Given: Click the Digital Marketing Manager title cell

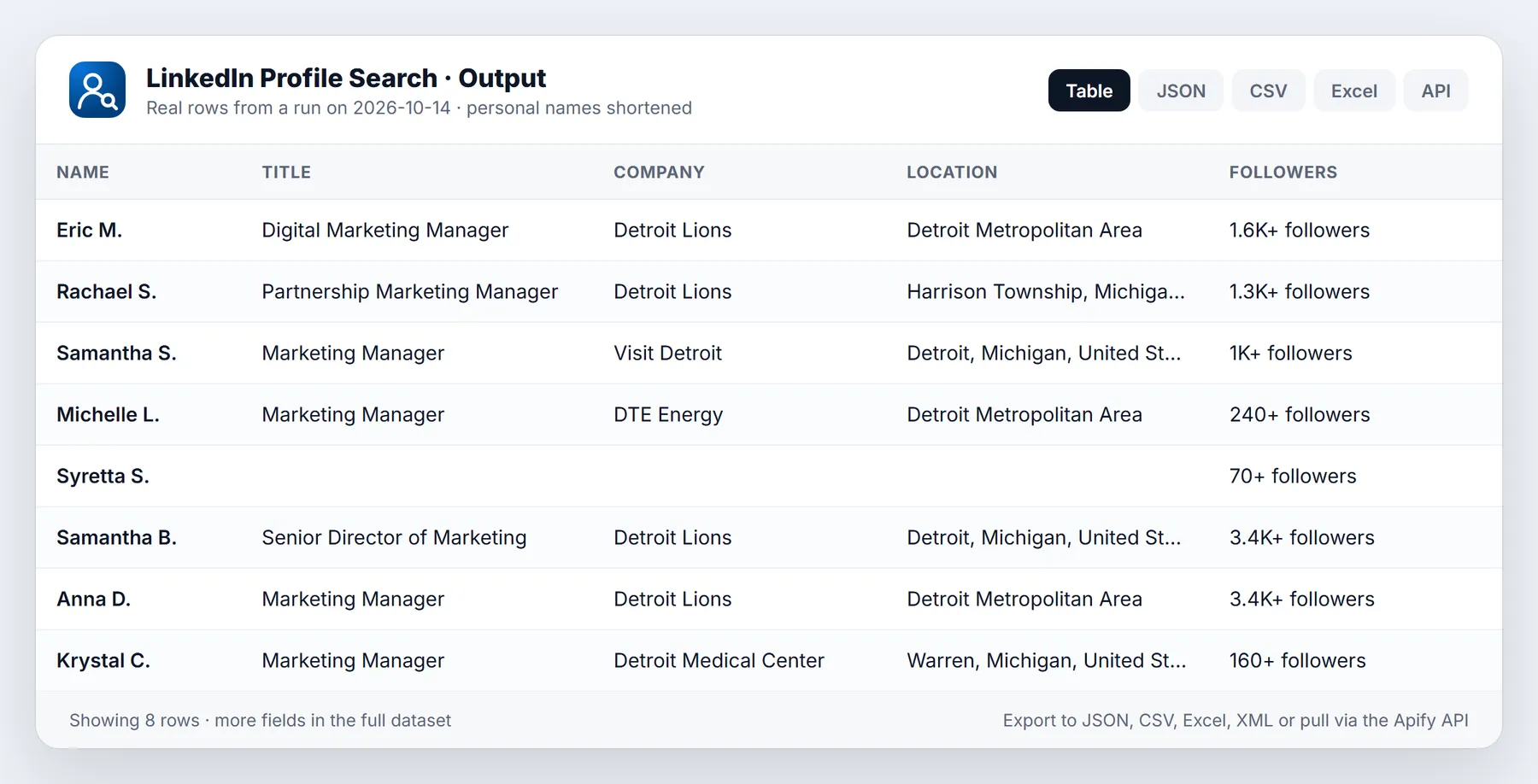Looking at the screenshot, I should pos(384,230).
